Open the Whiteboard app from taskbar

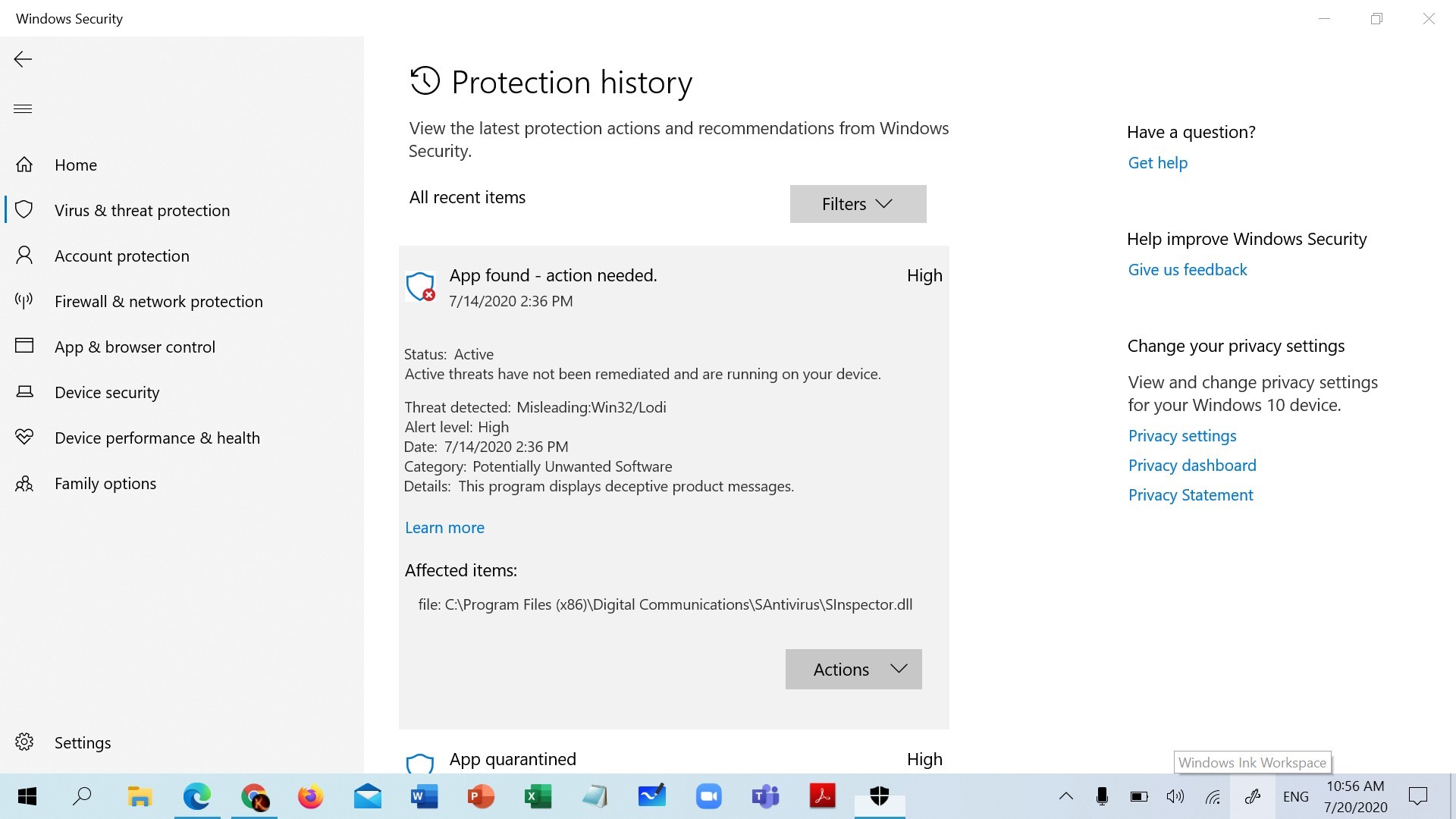(x=652, y=796)
